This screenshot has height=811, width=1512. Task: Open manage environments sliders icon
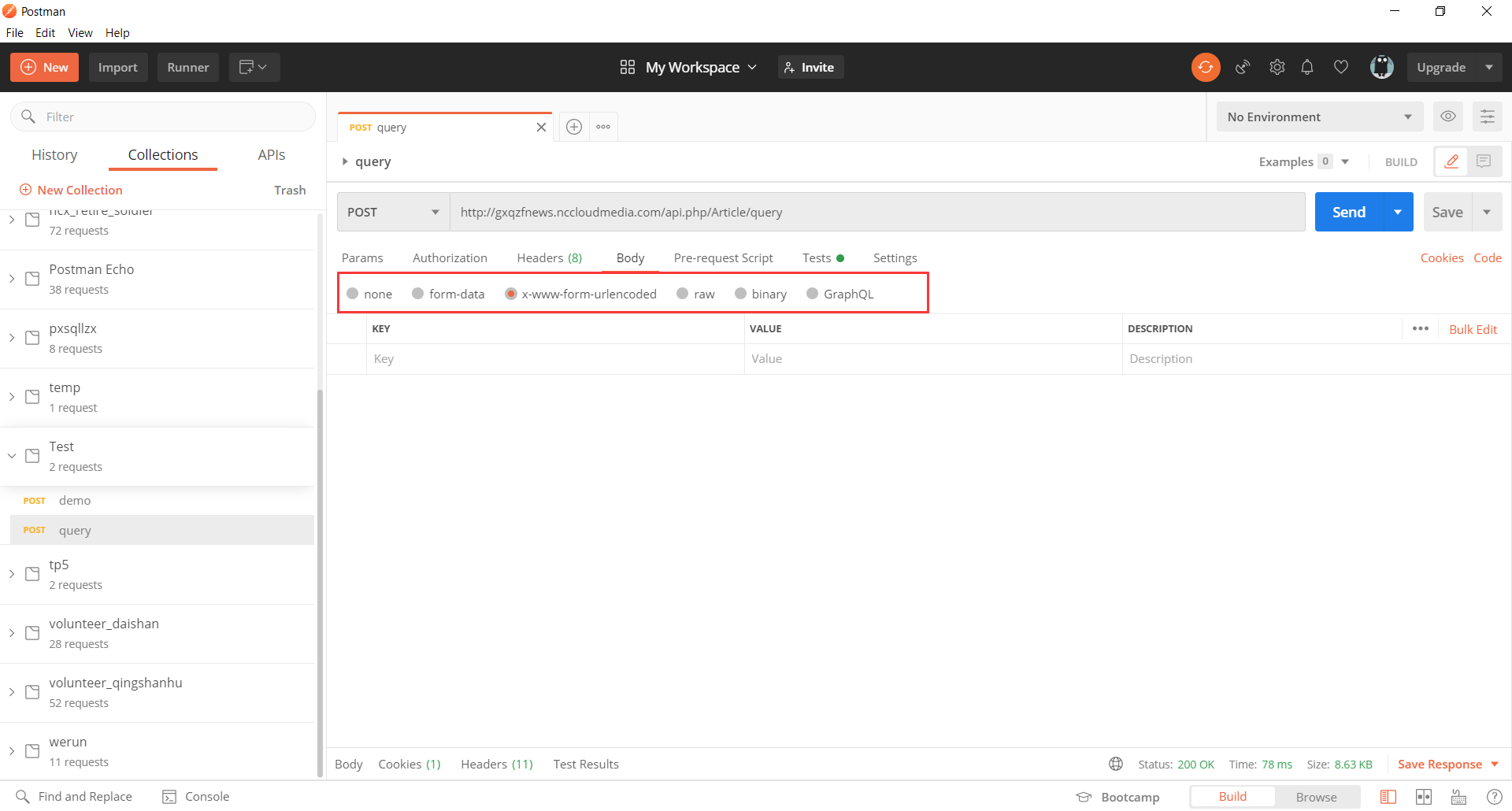(x=1488, y=117)
